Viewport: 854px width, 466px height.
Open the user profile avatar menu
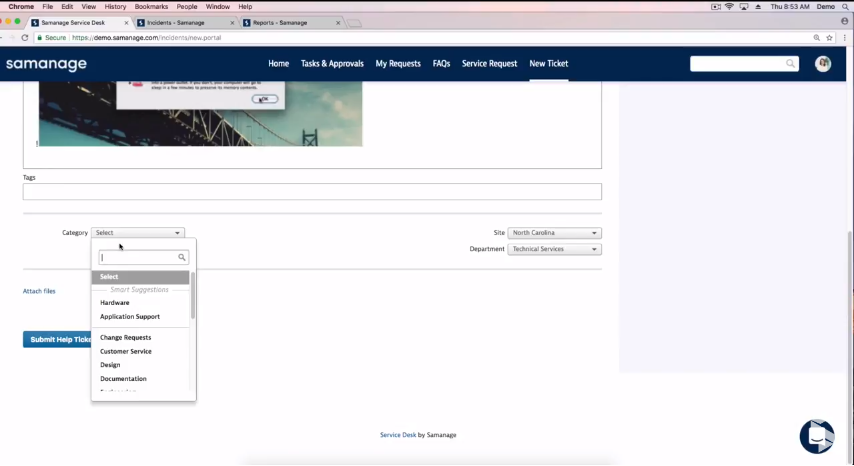[x=823, y=64]
